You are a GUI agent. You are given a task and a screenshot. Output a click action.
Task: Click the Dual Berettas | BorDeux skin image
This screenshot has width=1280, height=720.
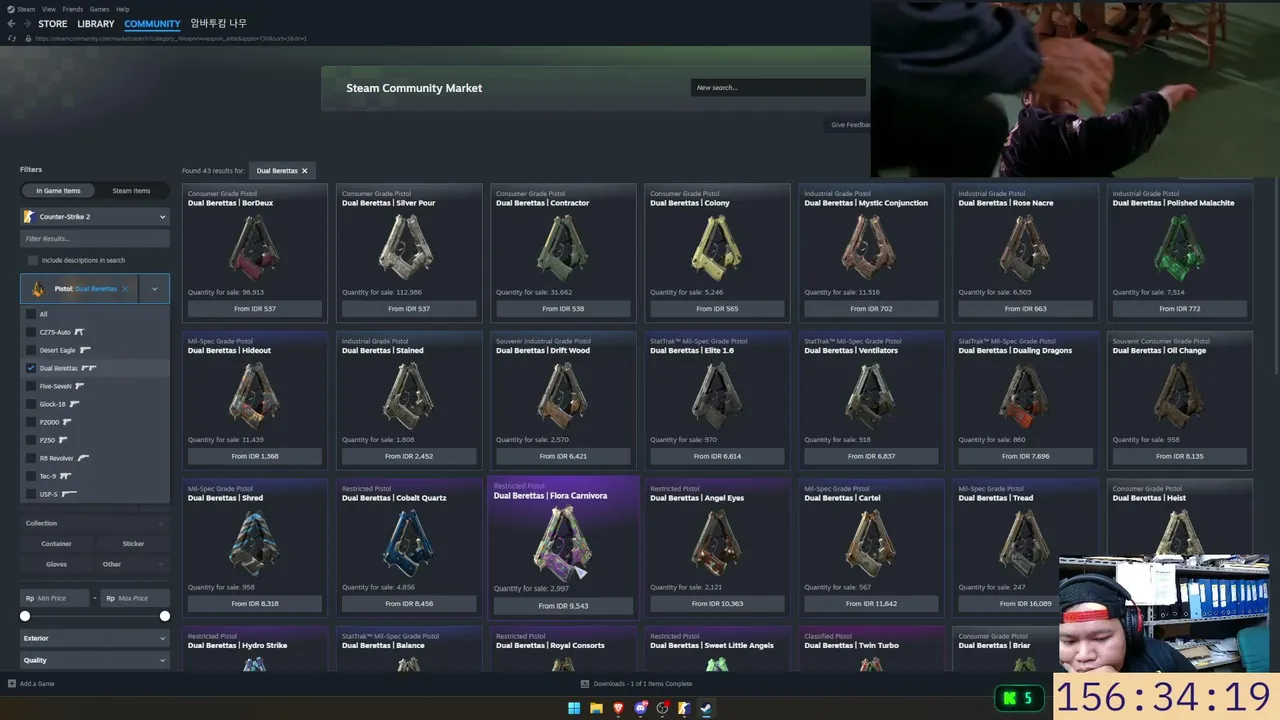254,247
